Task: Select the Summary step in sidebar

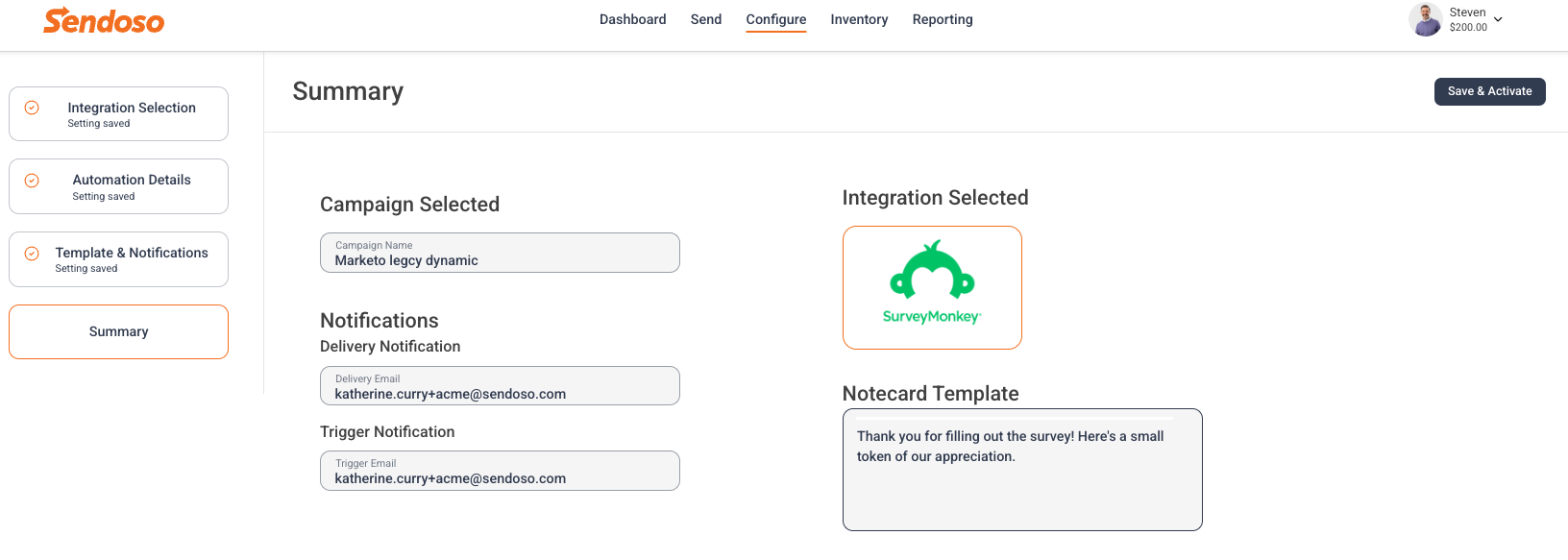Action: tap(118, 331)
